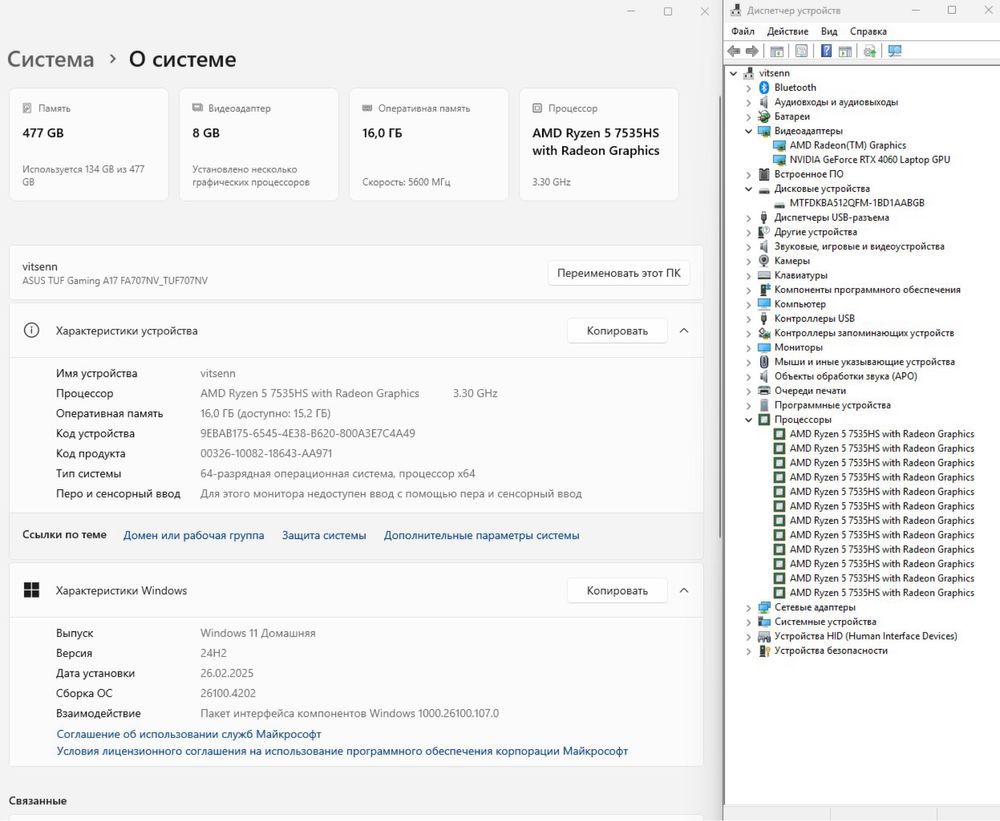Click the info icon beside Характеристики устройства
The height and width of the screenshot is (821, 1000).
click(x=31, y=330)
